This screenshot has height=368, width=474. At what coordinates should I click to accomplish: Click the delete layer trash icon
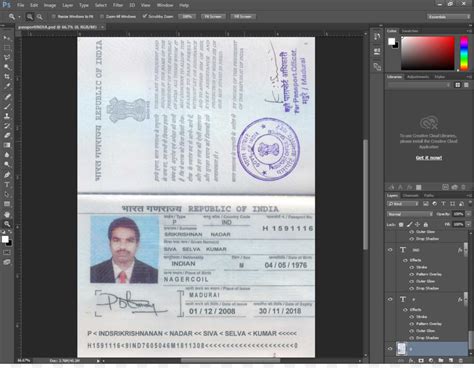[460, 360]
